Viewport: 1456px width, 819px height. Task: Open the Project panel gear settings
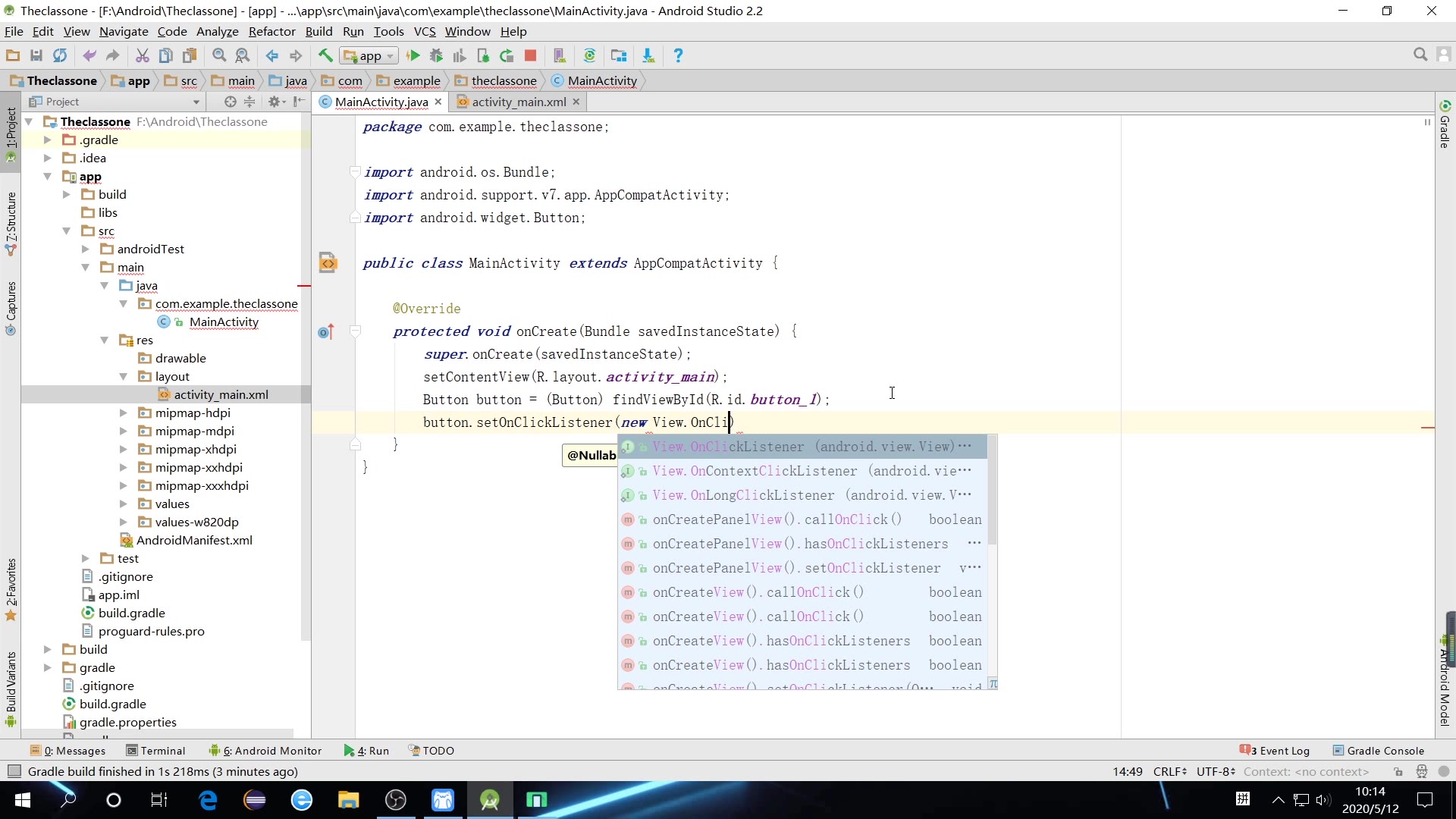coord(275,102)
